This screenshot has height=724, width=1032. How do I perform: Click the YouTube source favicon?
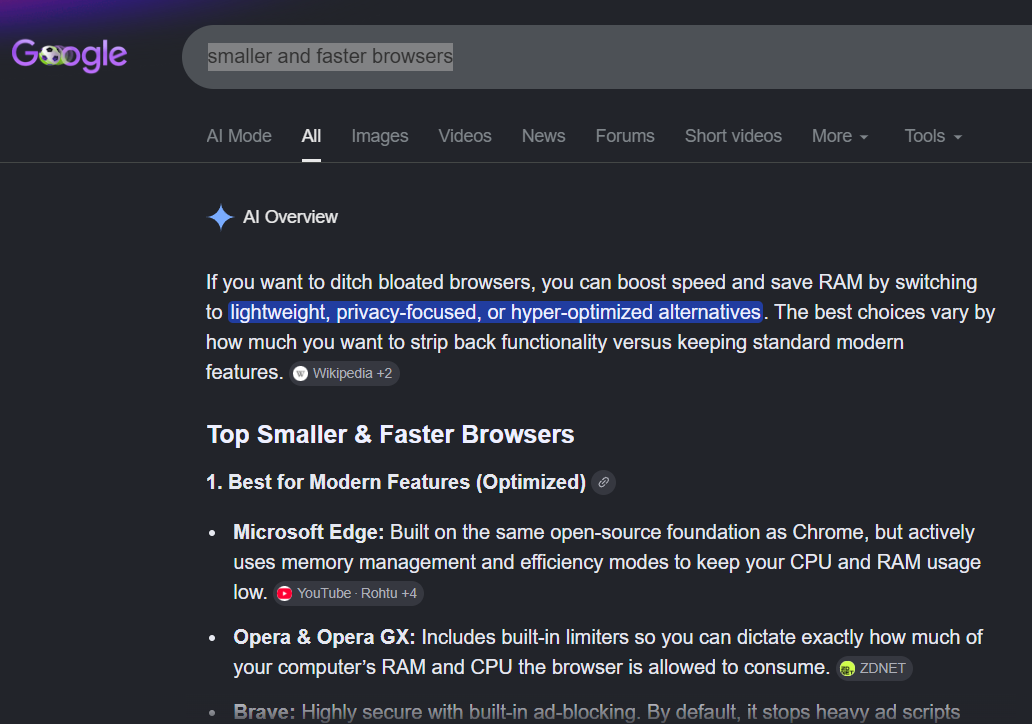[x=284, y=594]
